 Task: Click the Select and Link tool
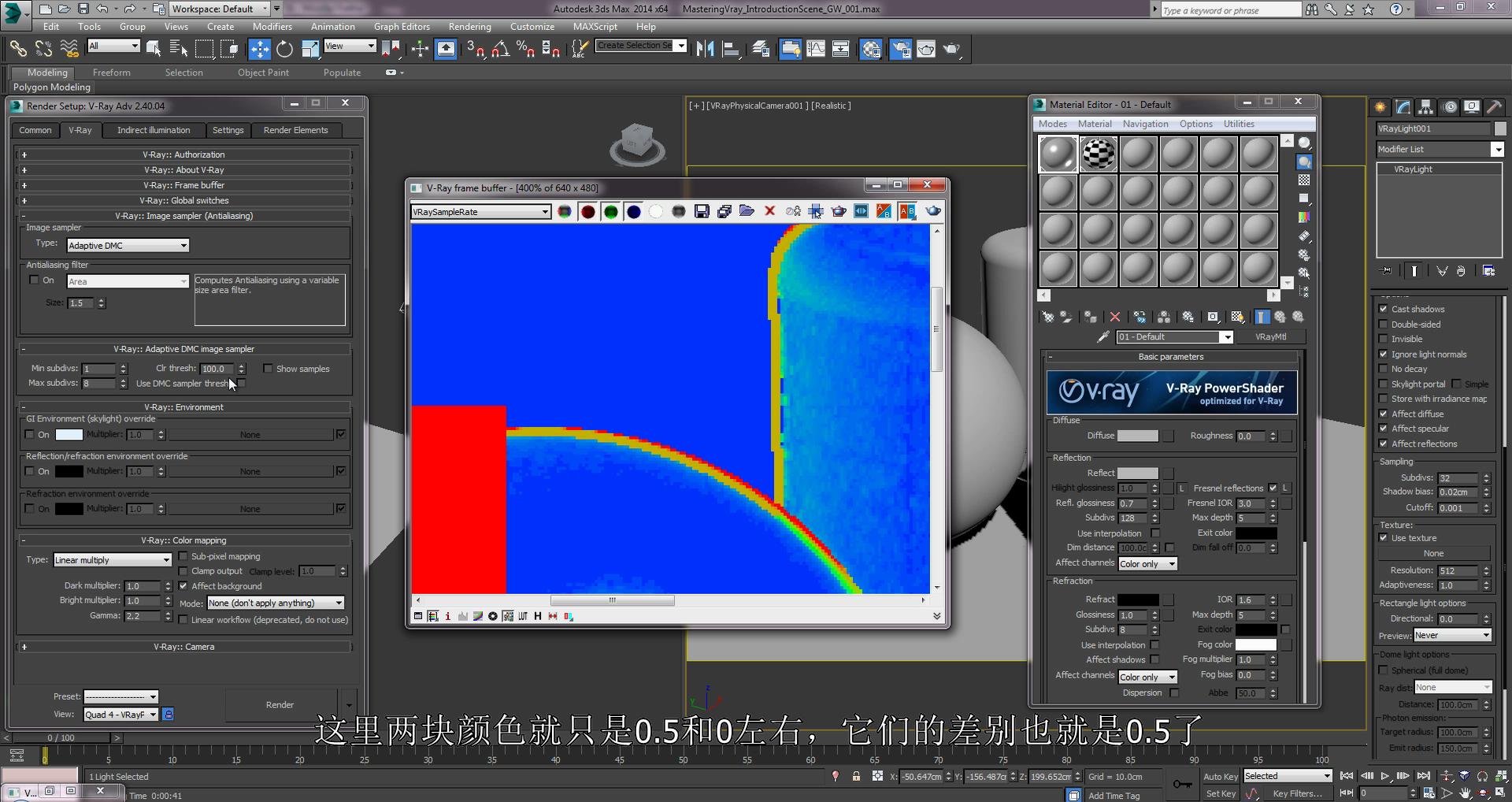[18, 49]
